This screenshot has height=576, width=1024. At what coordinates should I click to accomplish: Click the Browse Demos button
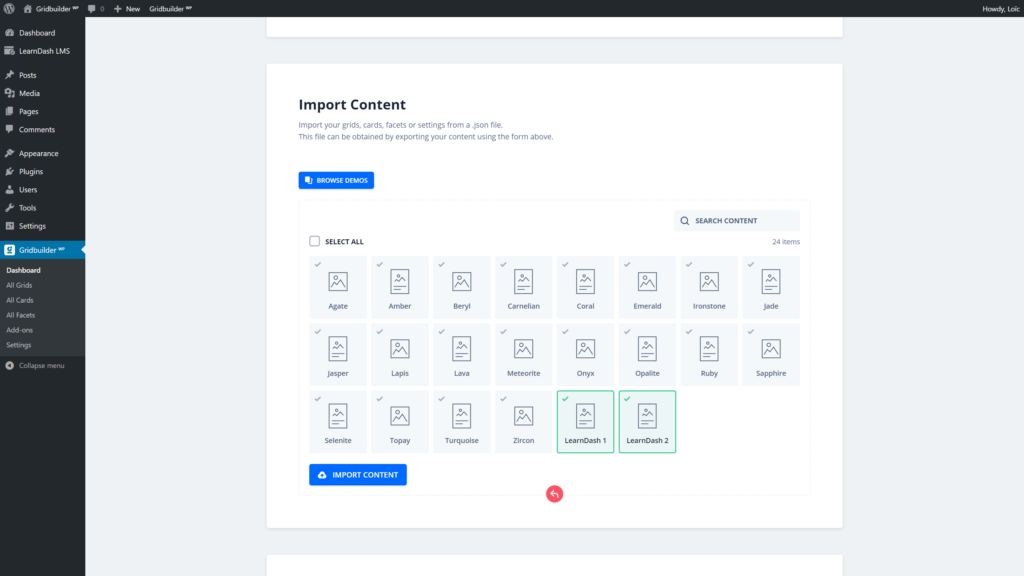point(336,180)
